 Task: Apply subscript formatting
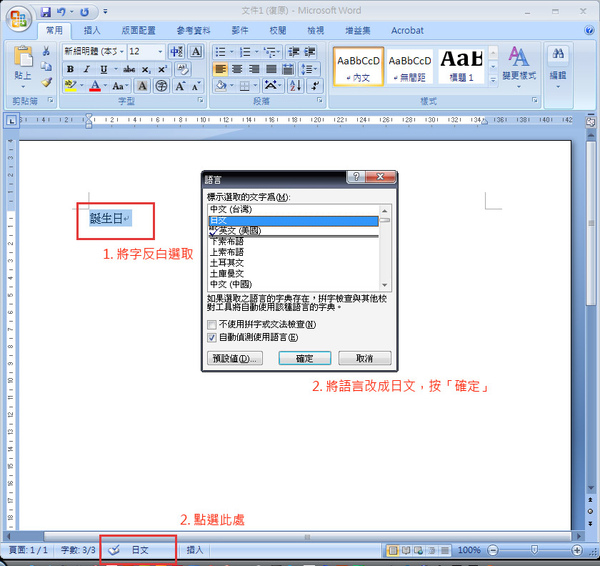point(146,69)
